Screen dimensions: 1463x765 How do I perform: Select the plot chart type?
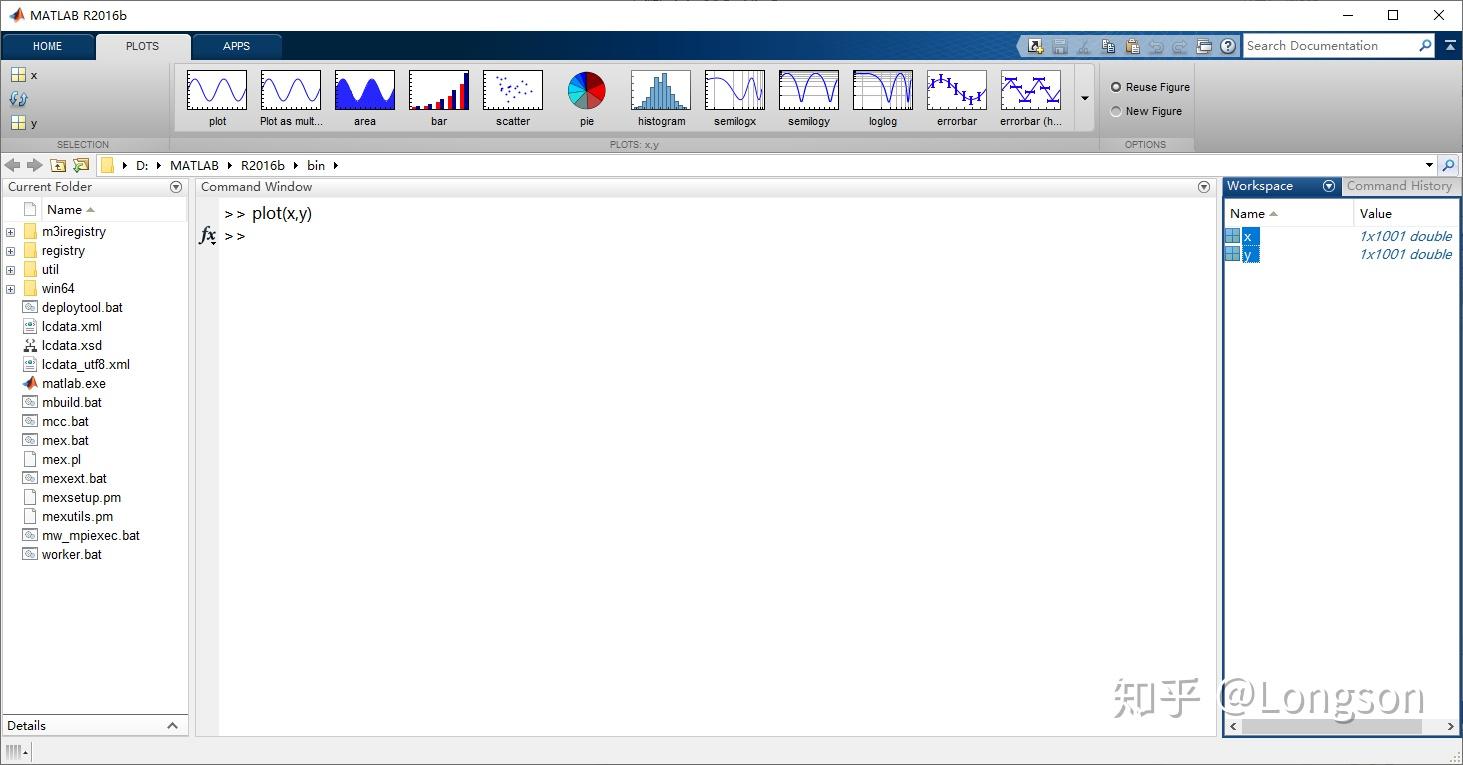pos(217,98)
